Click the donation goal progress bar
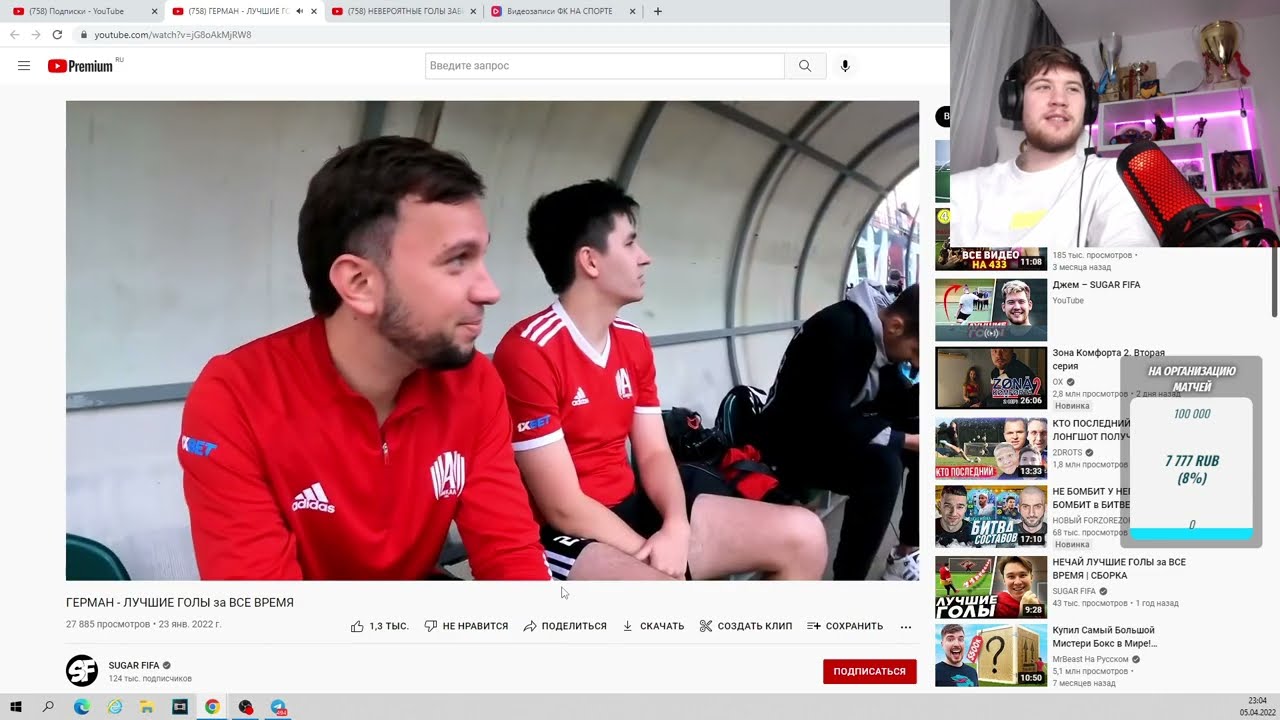Image resolution: width=1280 pixels, height=720 pixels. (x=1191, y=534)
